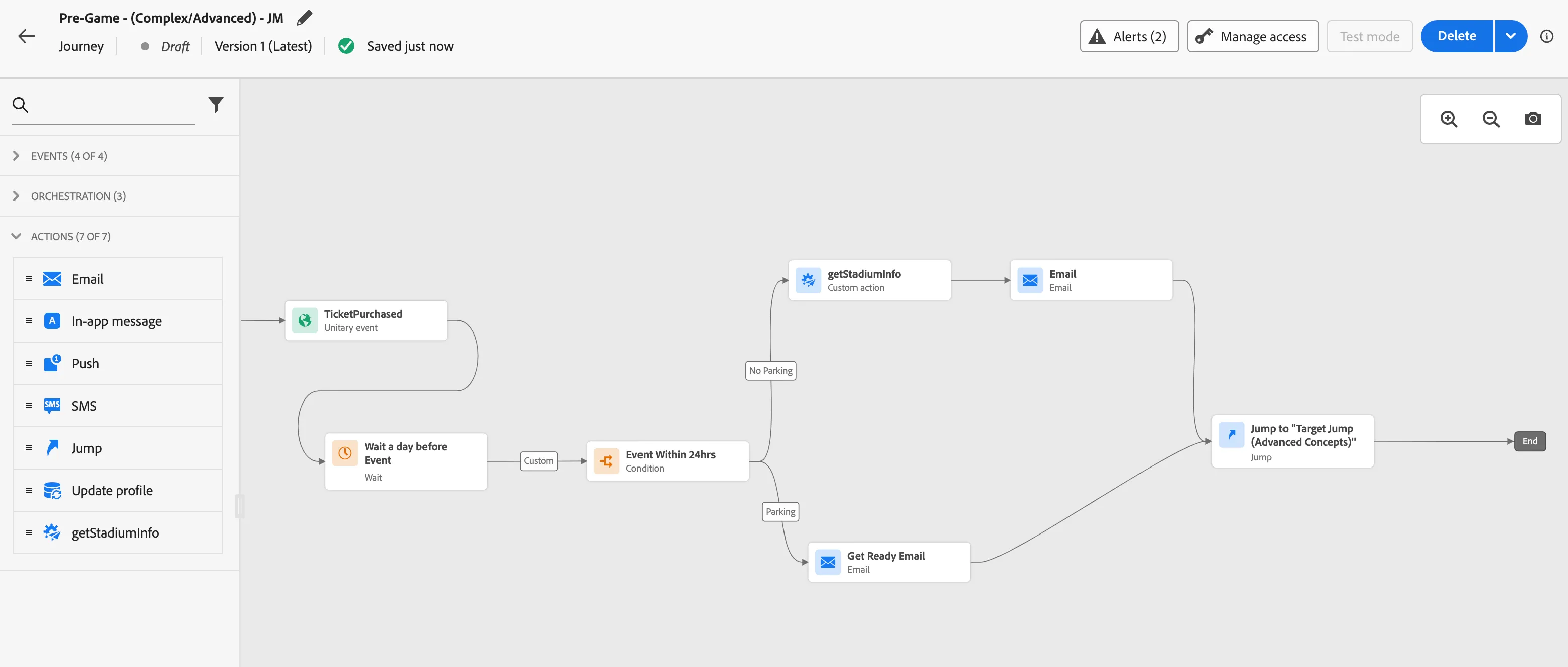Image resolution: width=1568 pixels, height=667 pixels.
Task: Open dropdown arrow next to Delete
Action: (x=1510, y=37)
